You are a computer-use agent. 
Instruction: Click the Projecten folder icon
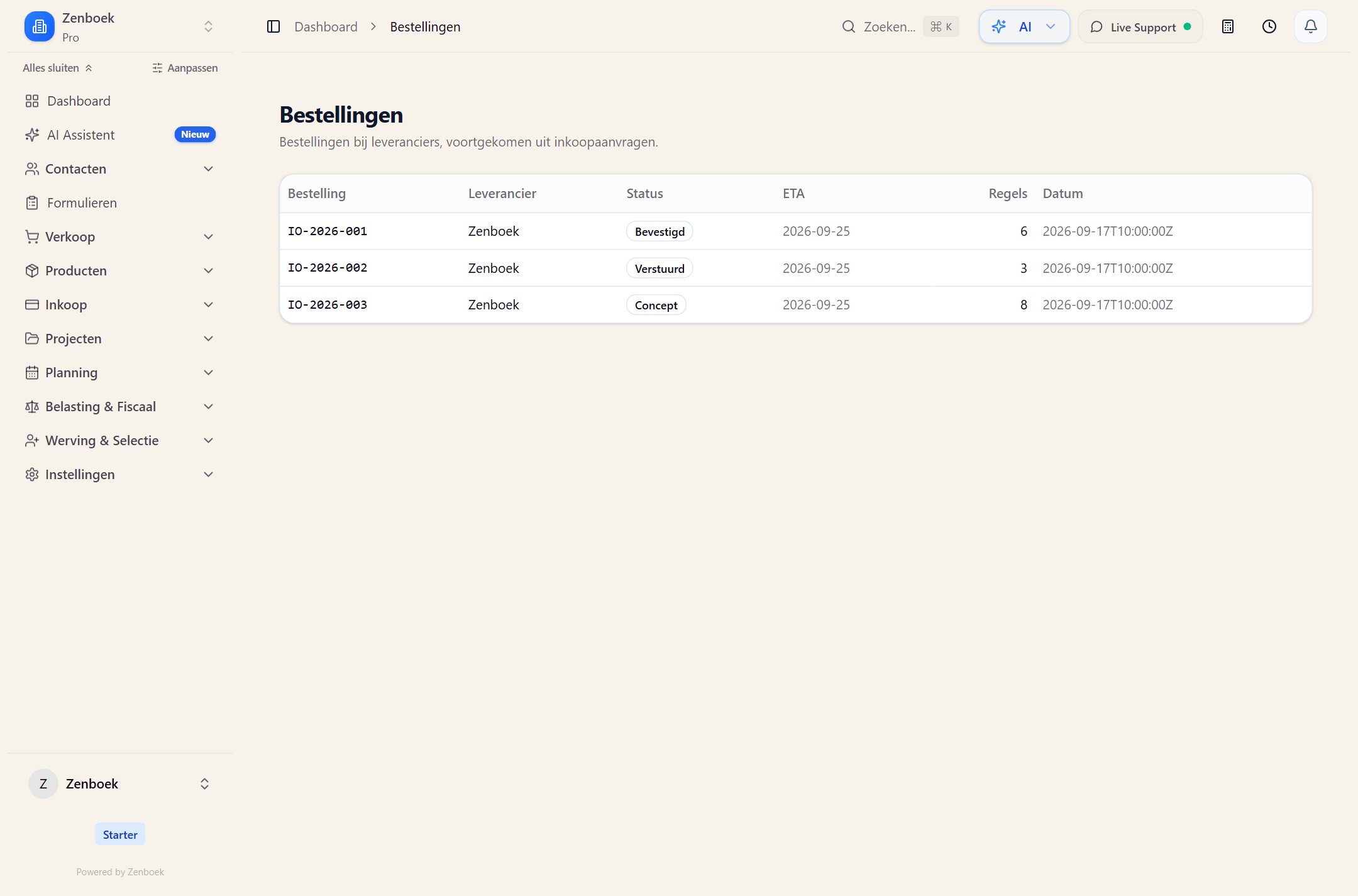(32, 338)
